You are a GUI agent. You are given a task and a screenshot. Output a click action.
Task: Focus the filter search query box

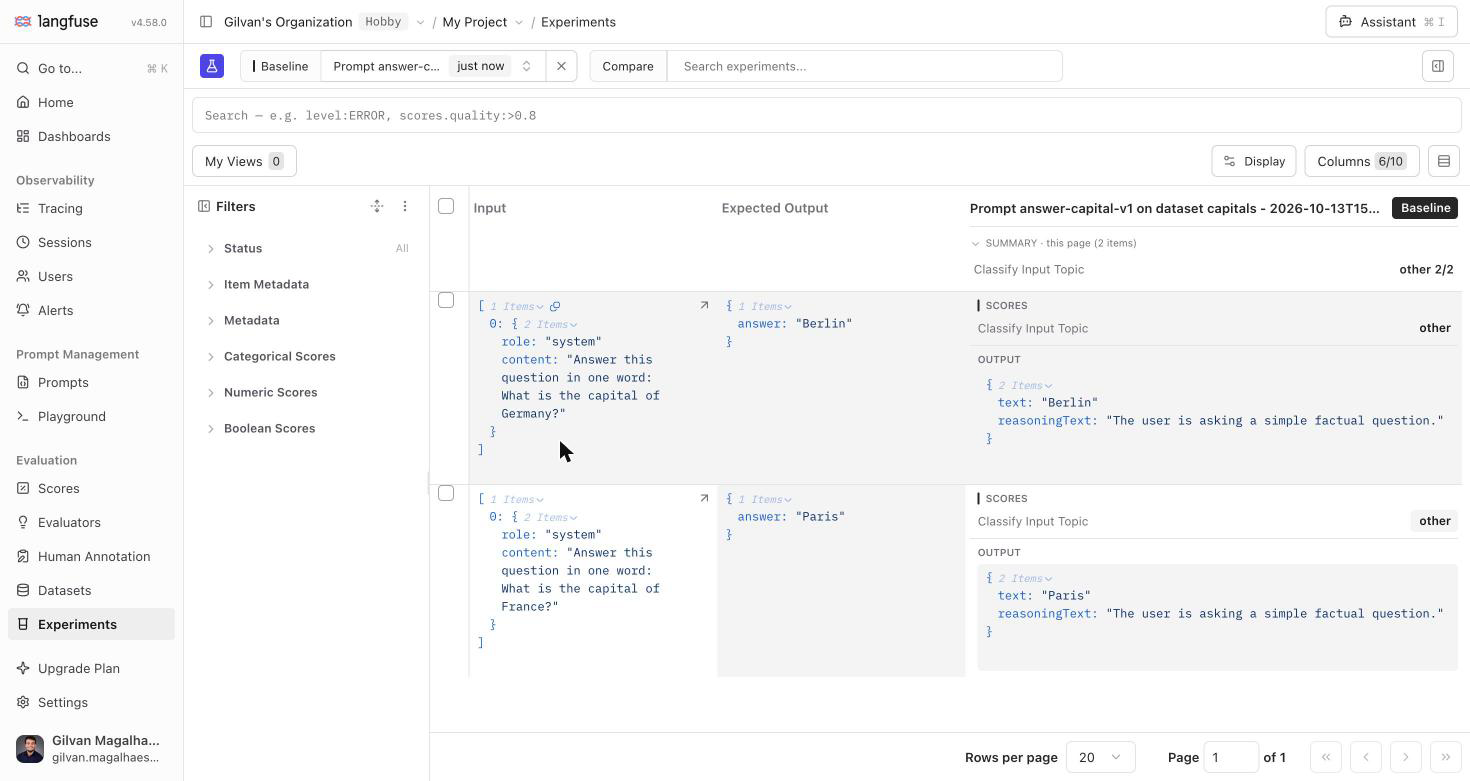[x=825, y=115]
